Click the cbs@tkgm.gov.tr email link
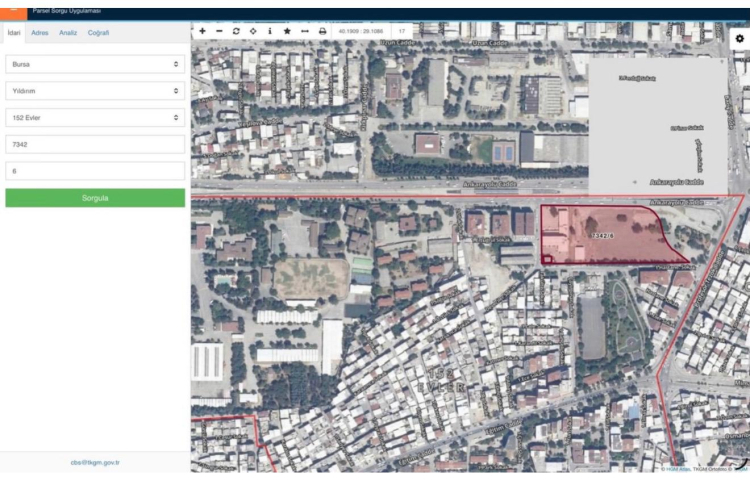This screenshot has height=485, width=750. click(x=95, y=463)
